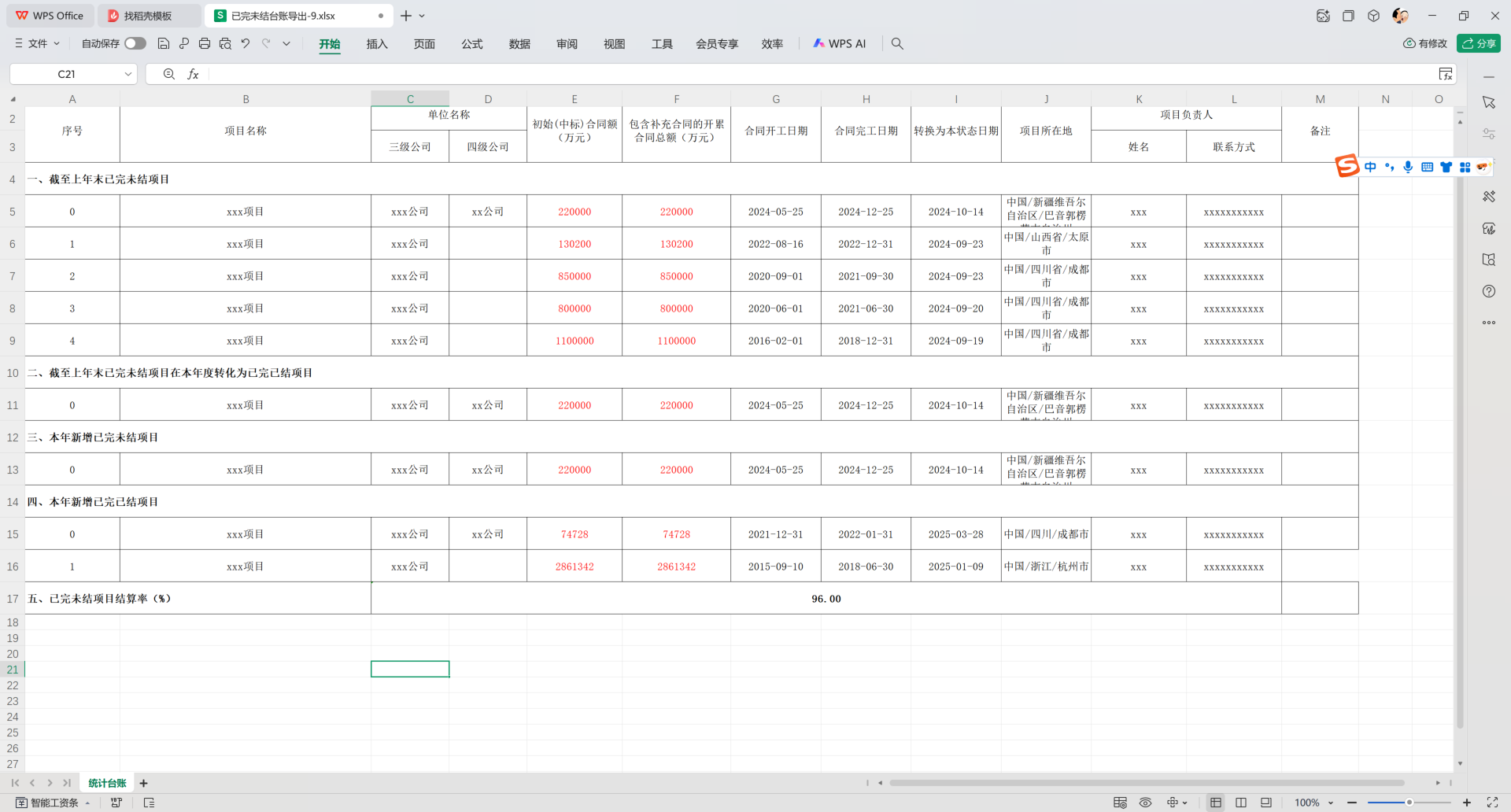Toggle Sogou Chinese/English input mode (中)

pos(1370,167)
